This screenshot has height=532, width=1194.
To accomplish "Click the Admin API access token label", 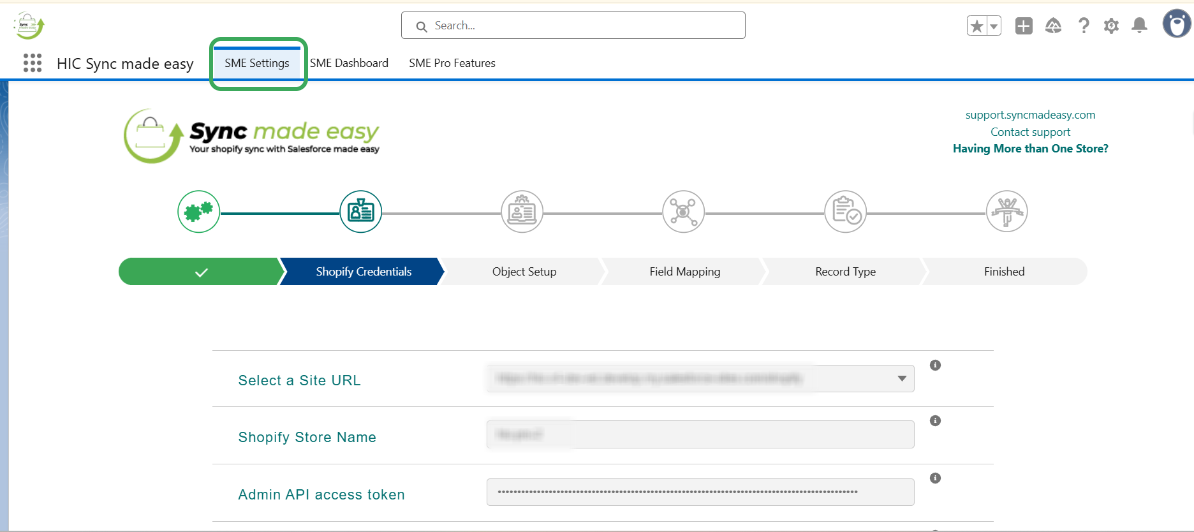I will (321, 495).
